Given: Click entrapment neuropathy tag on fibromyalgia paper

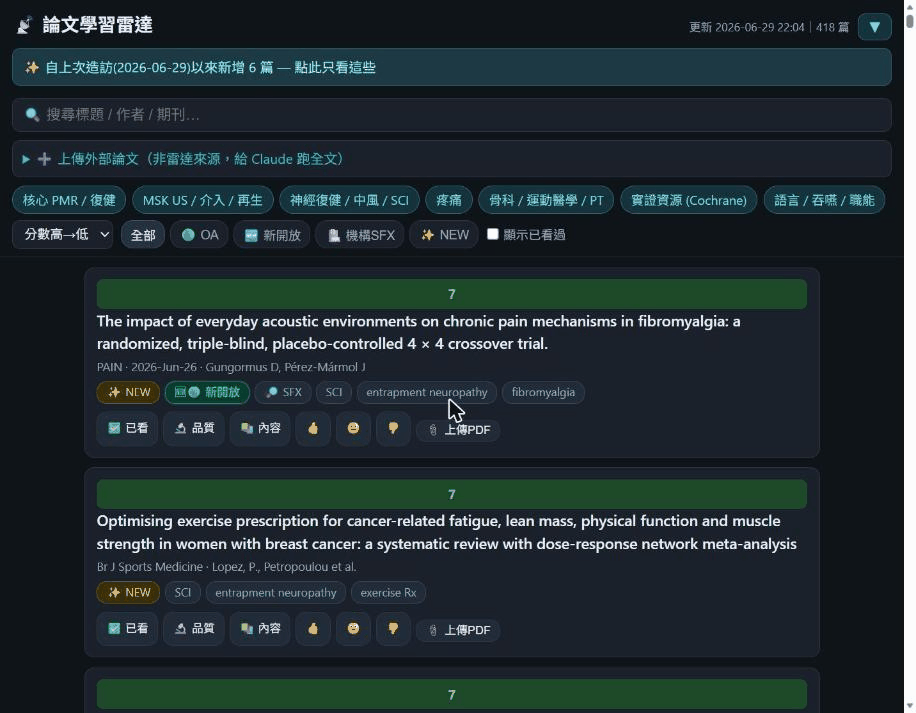Looking at the screenshot, I should [x=426, y=392].
